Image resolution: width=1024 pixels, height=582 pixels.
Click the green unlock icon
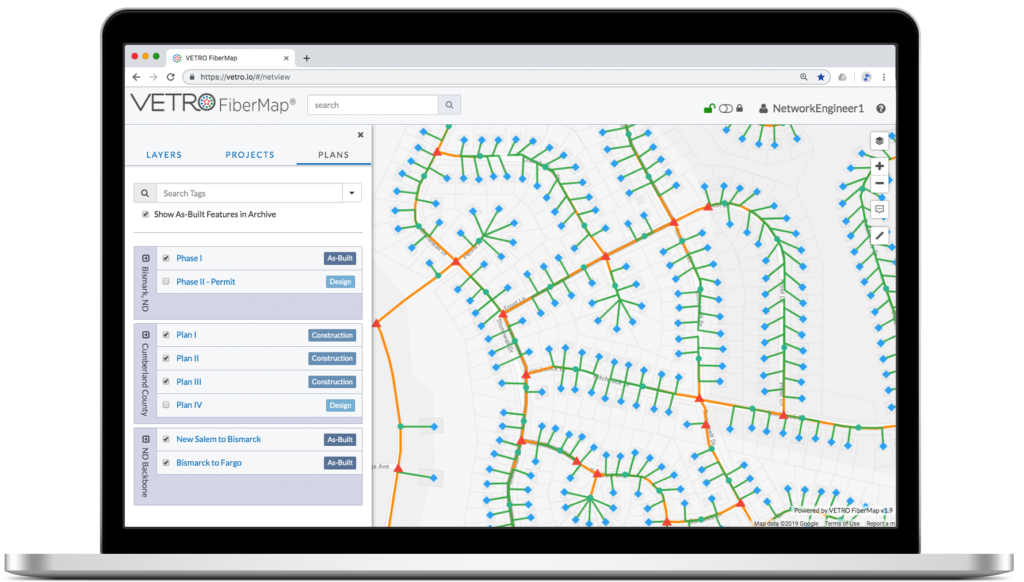[709, 108]
